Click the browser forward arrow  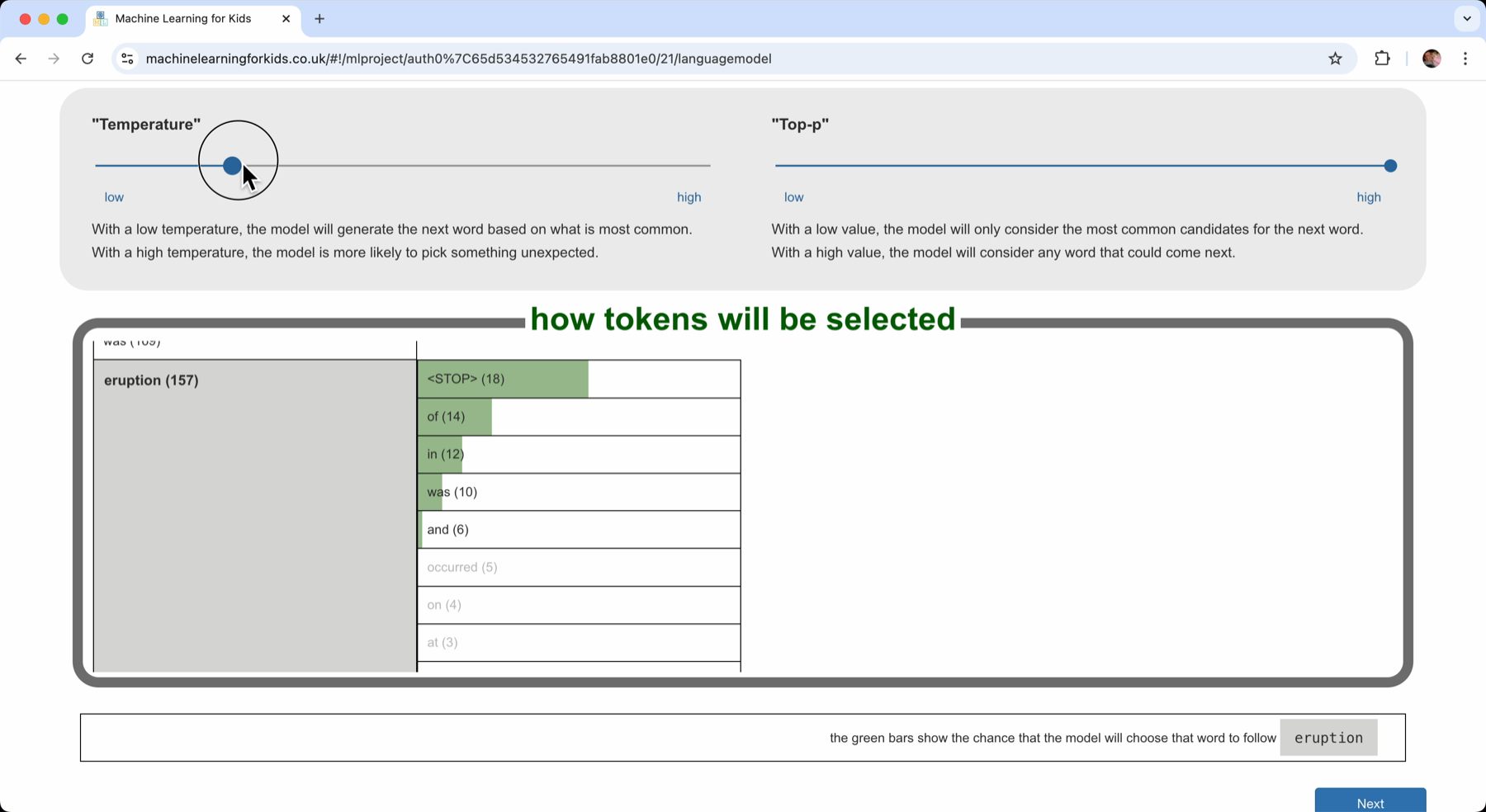(x=54, y=59)
